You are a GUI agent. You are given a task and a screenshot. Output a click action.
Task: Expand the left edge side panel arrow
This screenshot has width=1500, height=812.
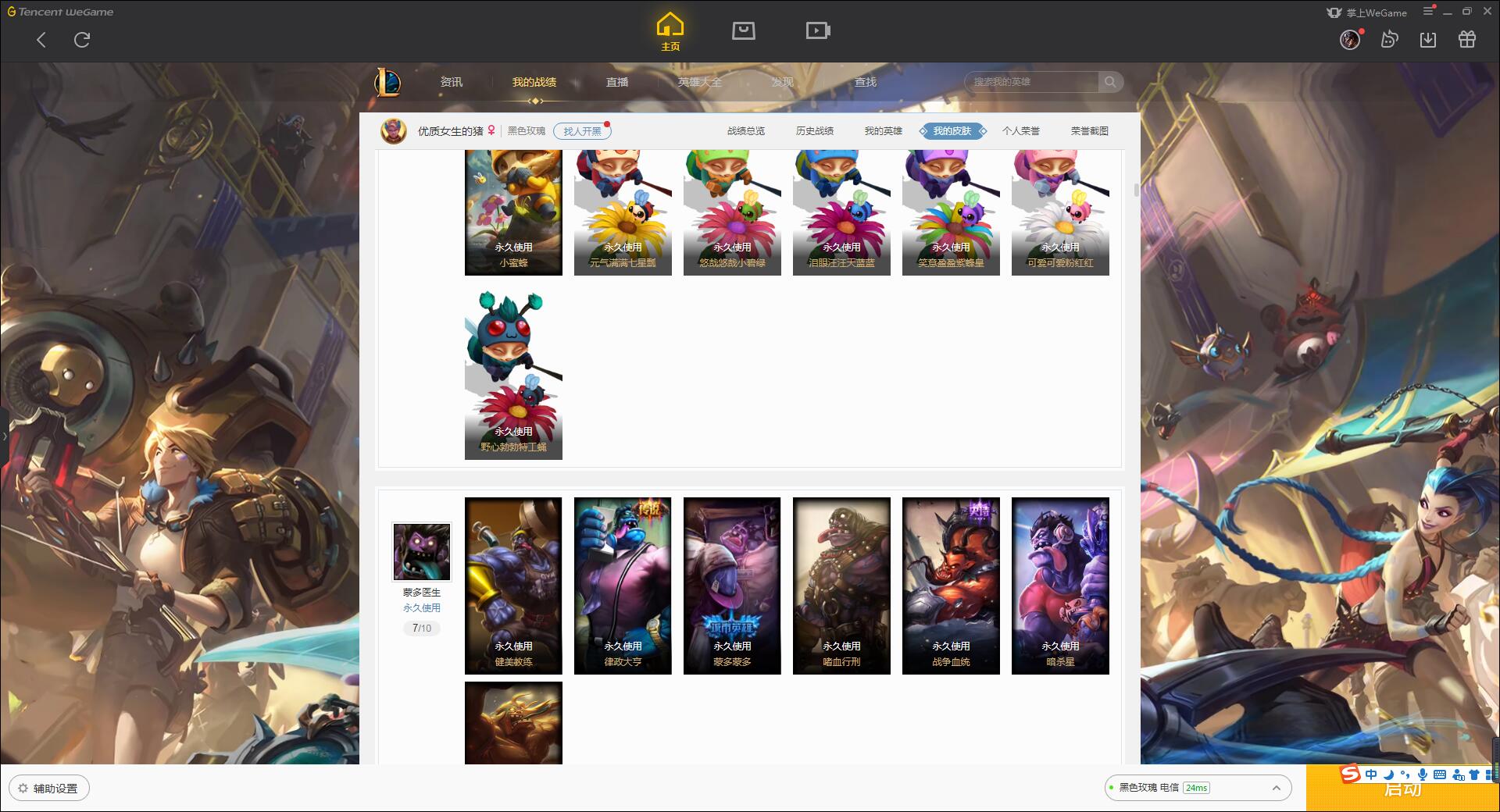pos(4,436)
